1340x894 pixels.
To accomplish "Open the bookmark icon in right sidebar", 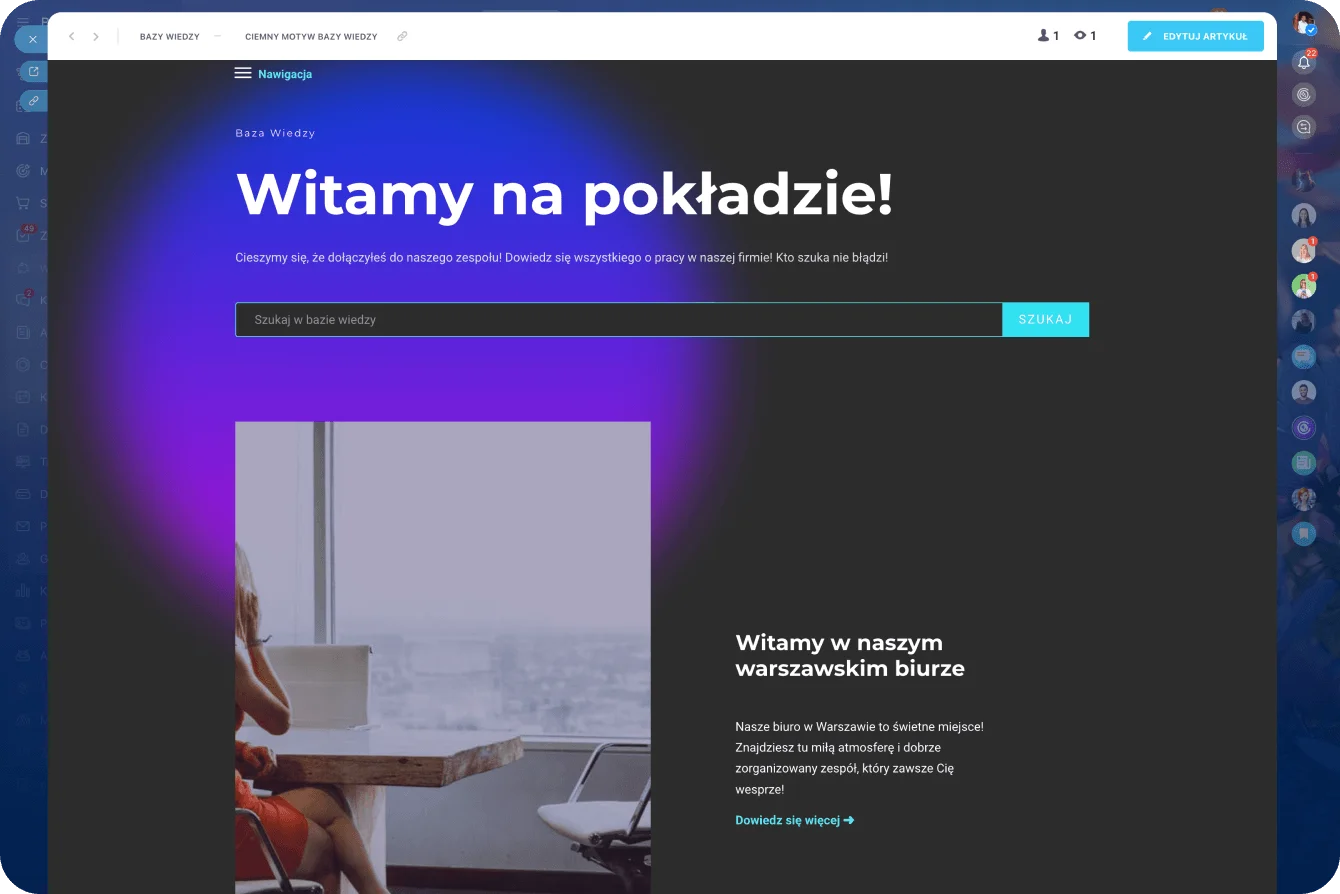I will (1303, 534).
